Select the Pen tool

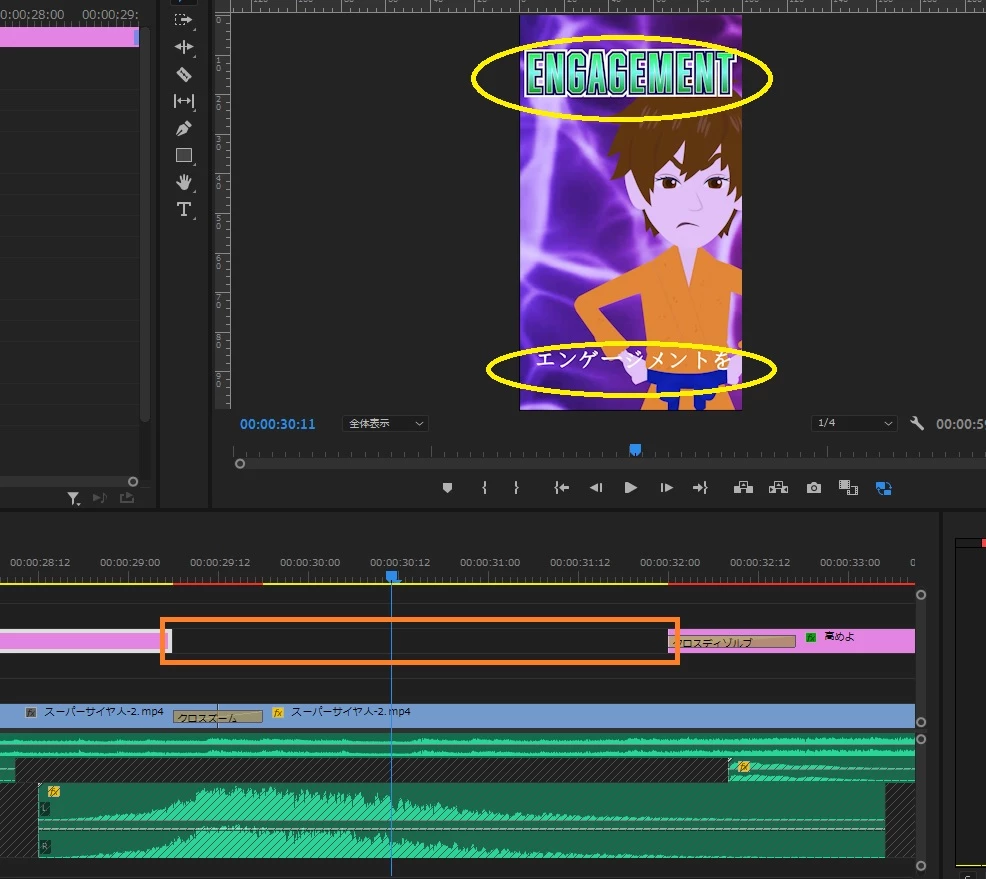point(184,128)
